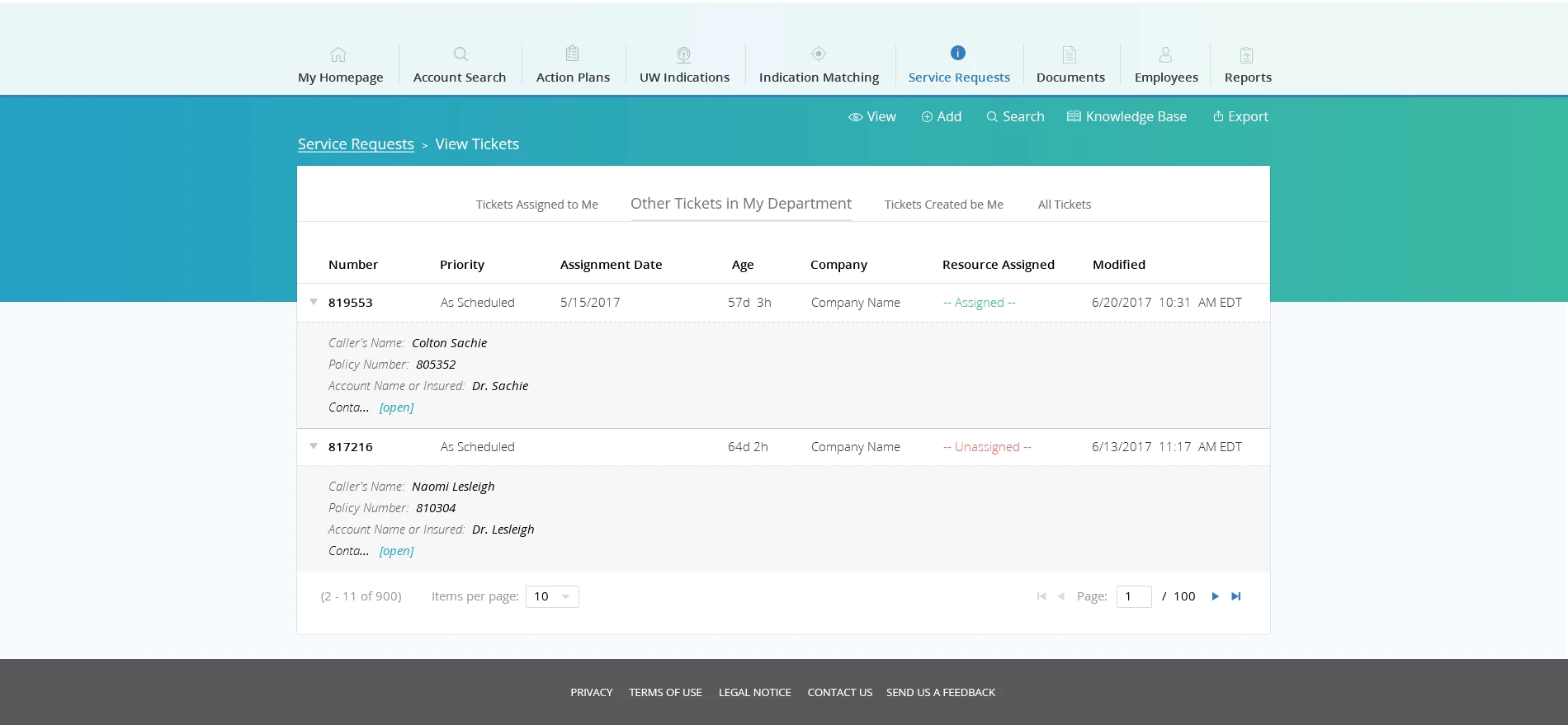Open contact link for Colton Sachie
Image resolution: width=1568 pixels, height=725 pixels.
(x=396, y=407)
